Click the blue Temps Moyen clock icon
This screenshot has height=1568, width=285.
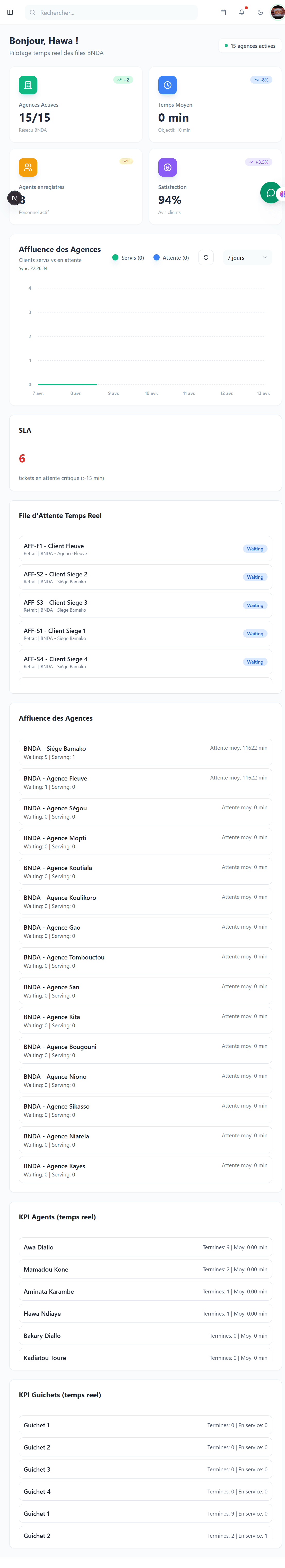point(167,85)
